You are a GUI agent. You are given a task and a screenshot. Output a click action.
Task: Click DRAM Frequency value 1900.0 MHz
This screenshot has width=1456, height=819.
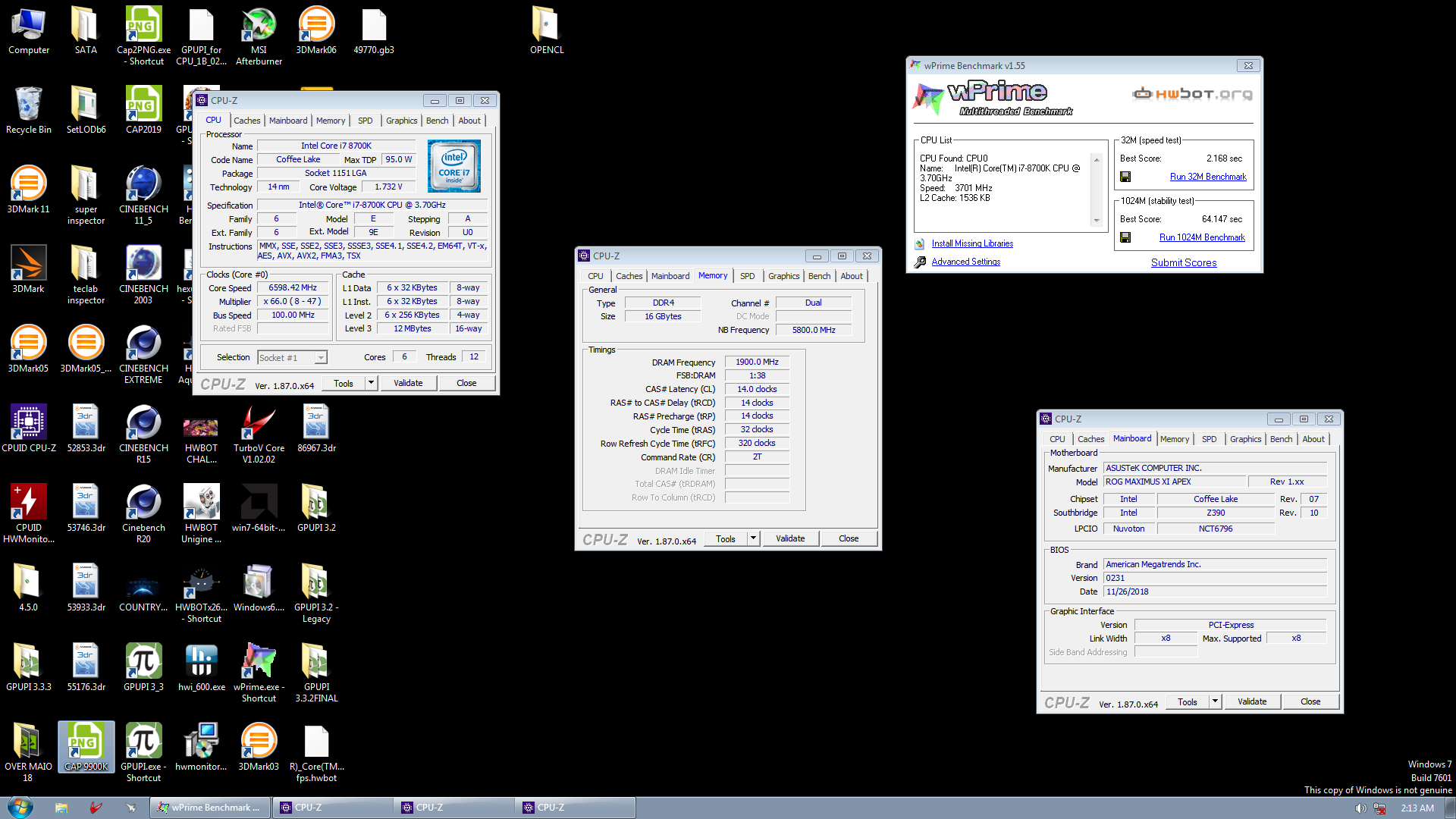pos(757,362)
